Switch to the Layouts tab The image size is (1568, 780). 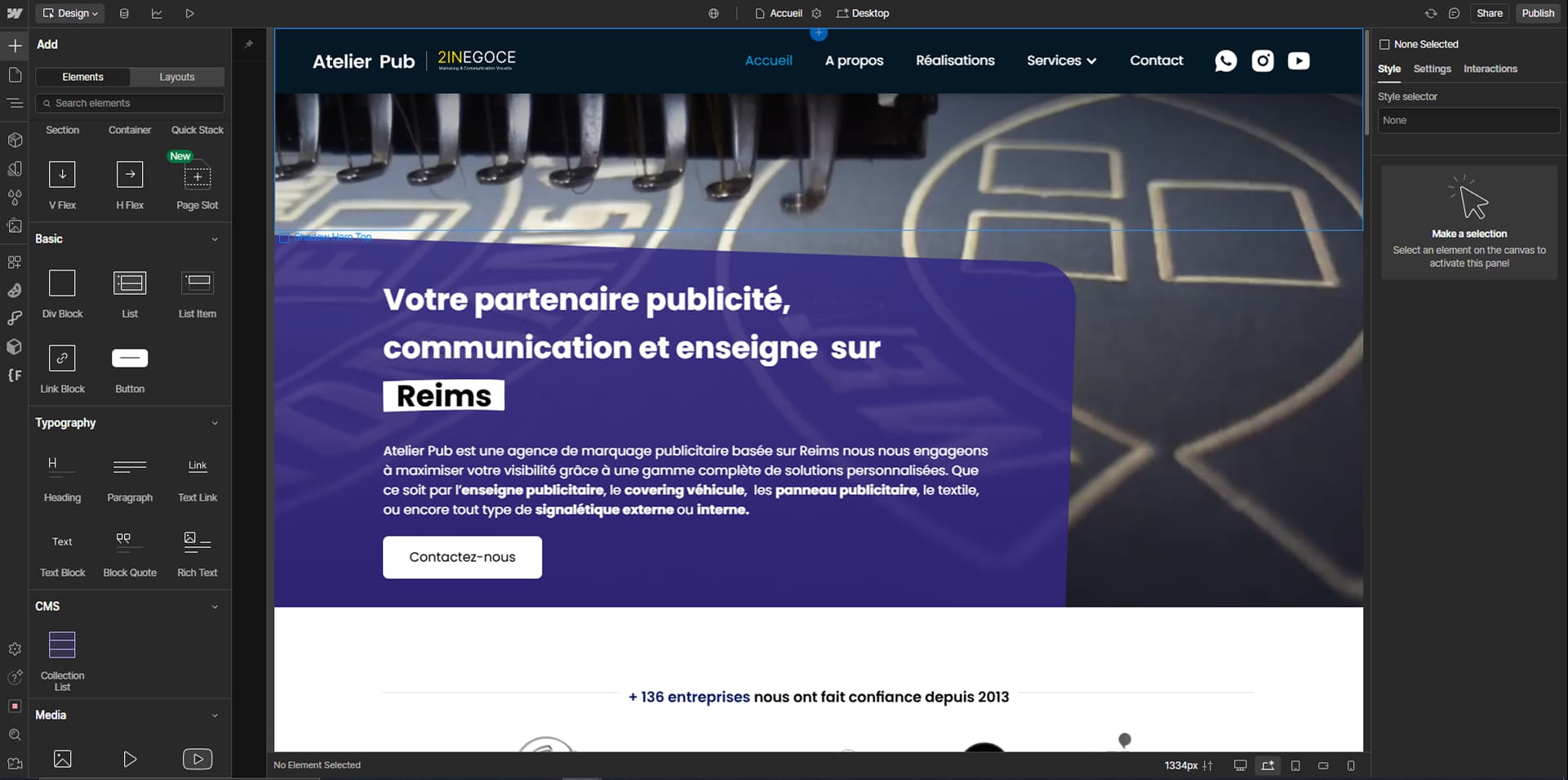(177, 77)
